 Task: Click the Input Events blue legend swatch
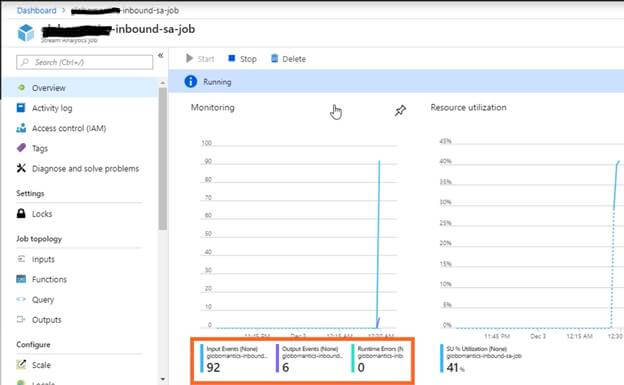click(x=201, y=359)
